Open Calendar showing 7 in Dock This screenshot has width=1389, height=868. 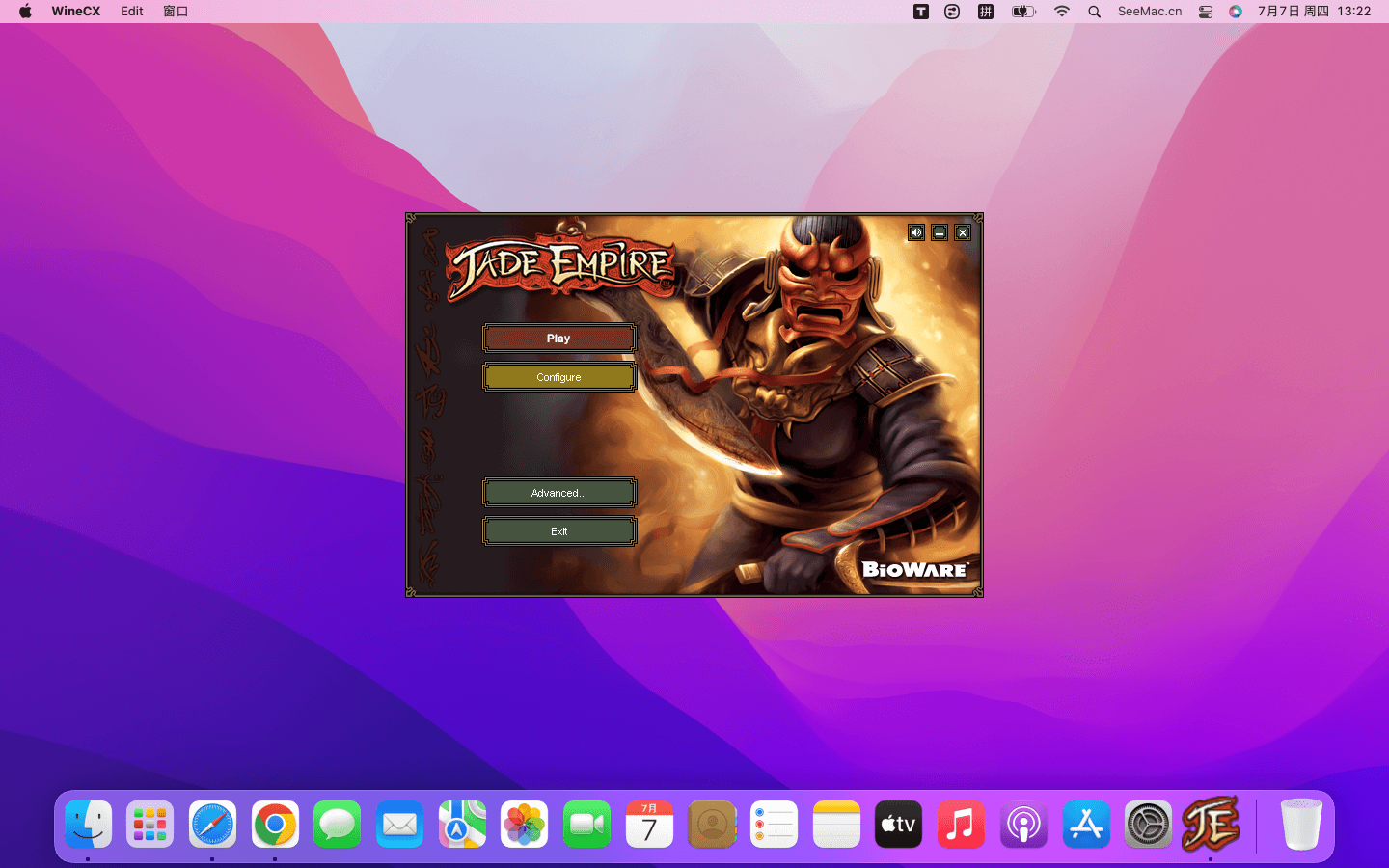point(649,825)
